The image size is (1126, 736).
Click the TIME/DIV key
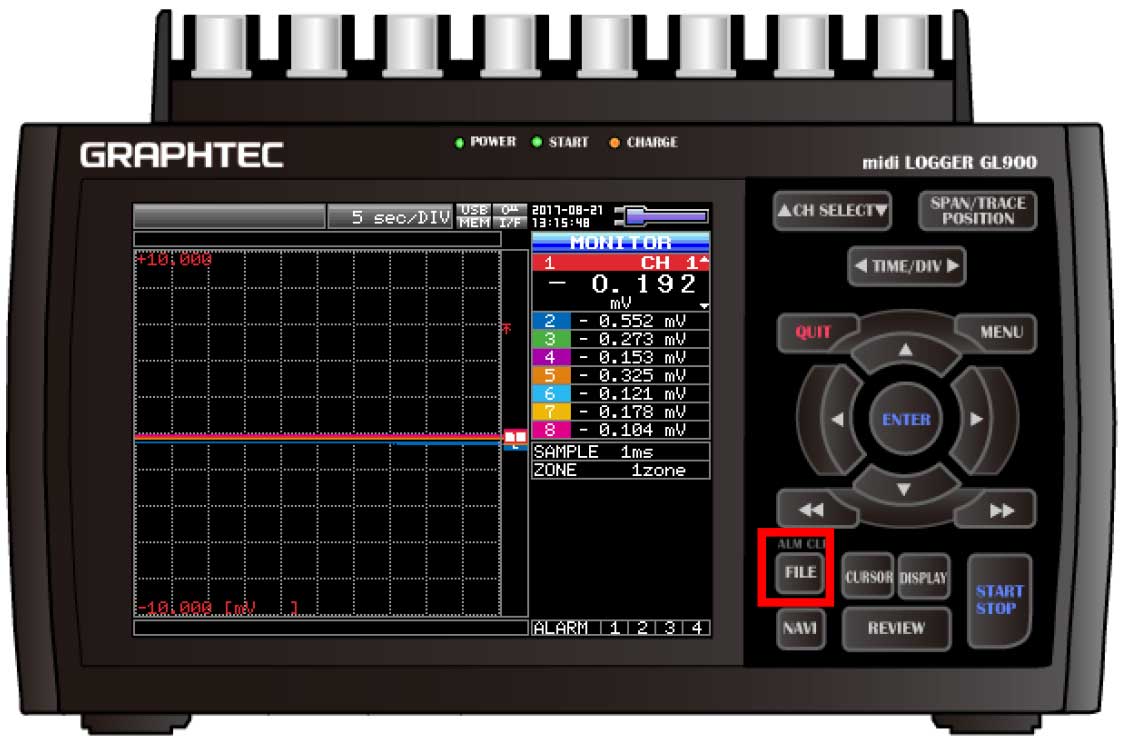906,266
